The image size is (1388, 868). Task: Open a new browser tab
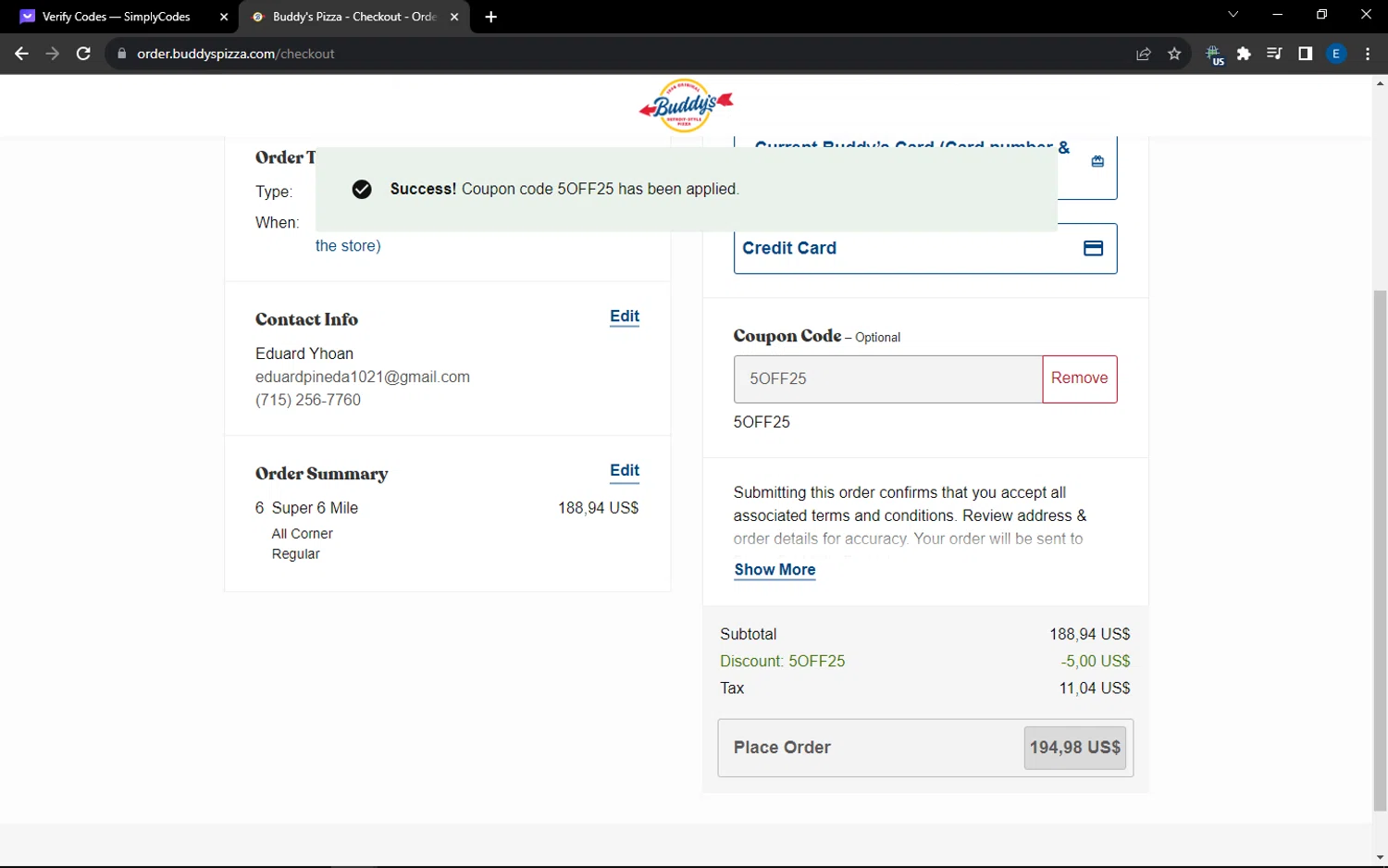[491, 17]
